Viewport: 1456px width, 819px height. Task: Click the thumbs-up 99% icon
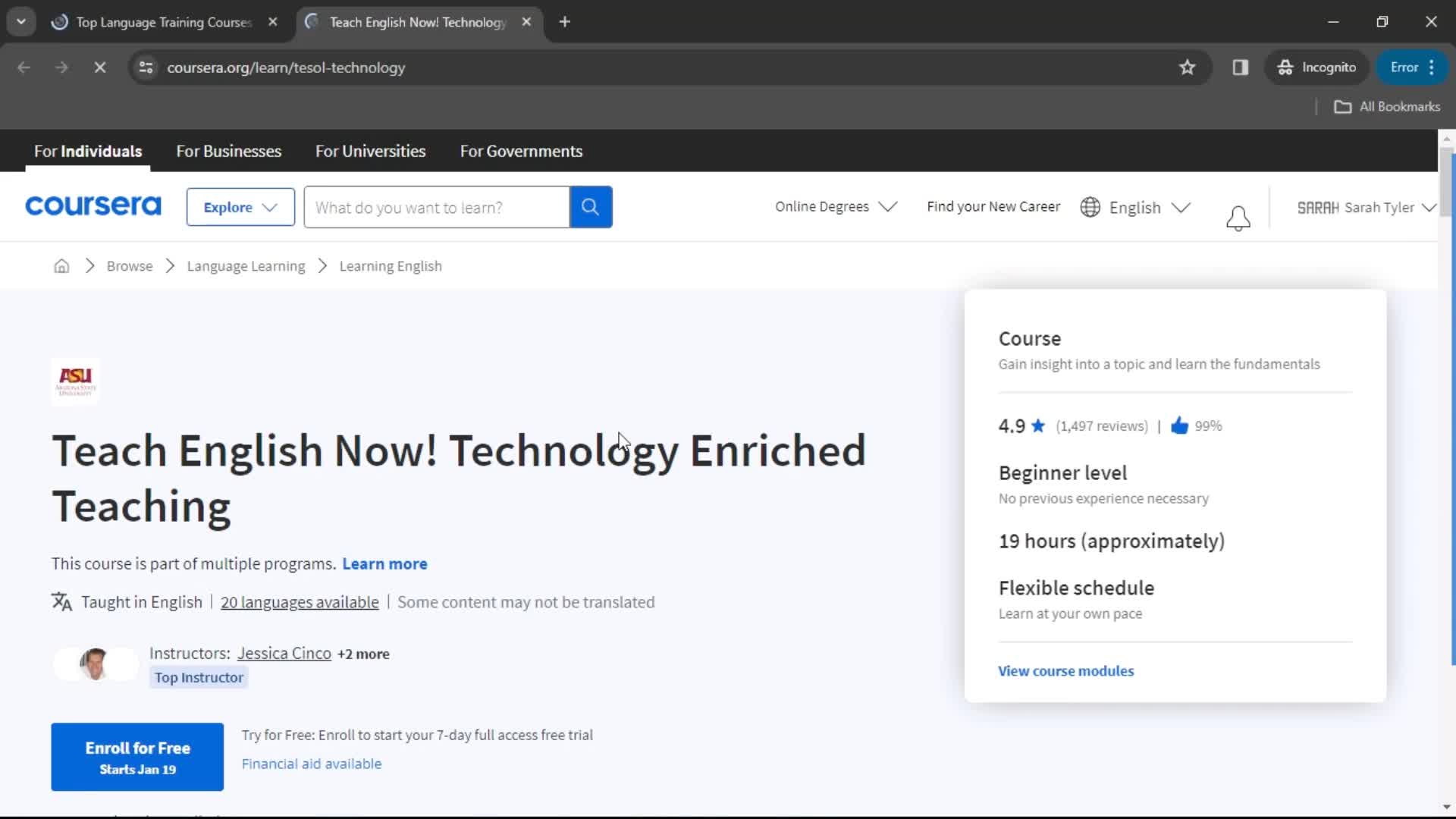[x=1179, y=425]
